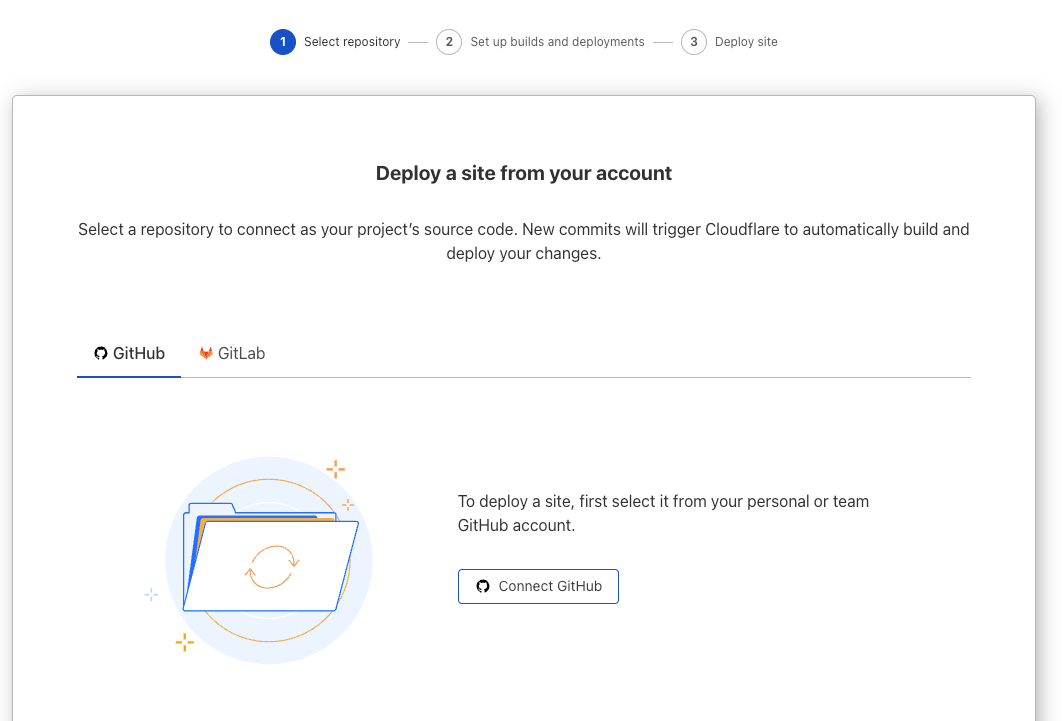Click the Deploy a site from your account heading
Screen dimensions: 1062x721
point(524,173)
